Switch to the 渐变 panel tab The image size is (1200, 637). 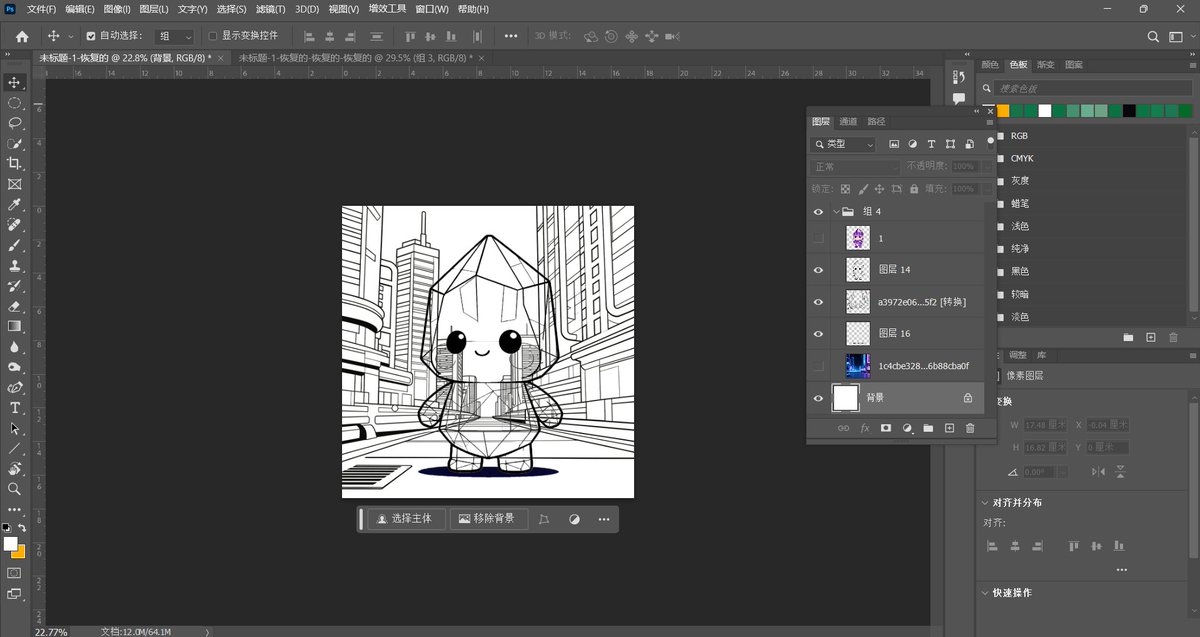(x=1045, y=64)
